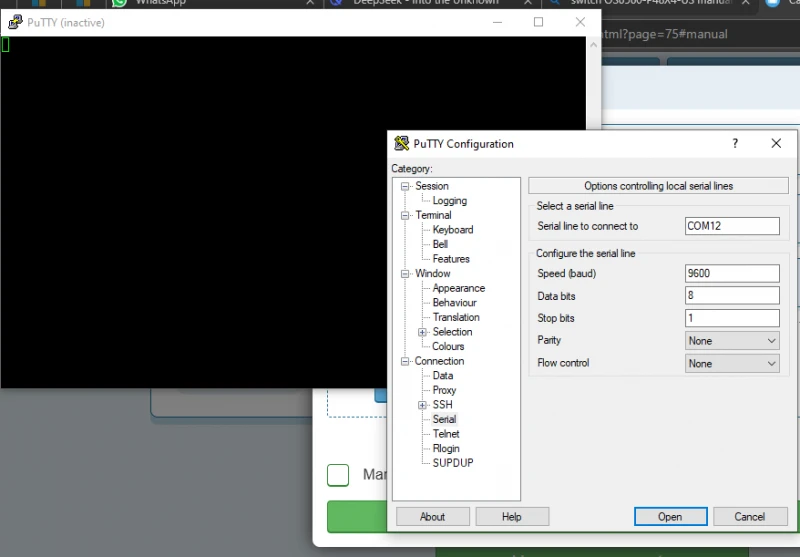Image resolution: width=800 pixels, height=557 pixels.
Task: Click the Serial line COM12 field
Action: 732,226
